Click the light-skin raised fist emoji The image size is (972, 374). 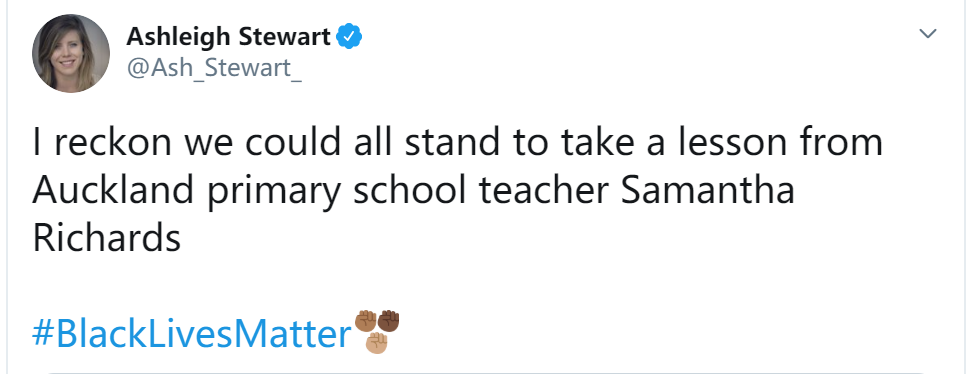(x=377, y=343)
